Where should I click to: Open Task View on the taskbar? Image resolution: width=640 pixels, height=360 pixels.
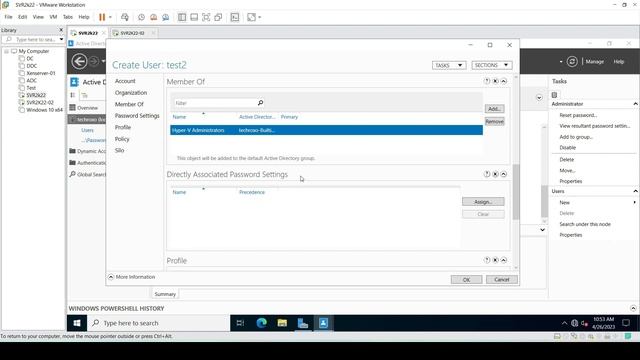(240, 323)
